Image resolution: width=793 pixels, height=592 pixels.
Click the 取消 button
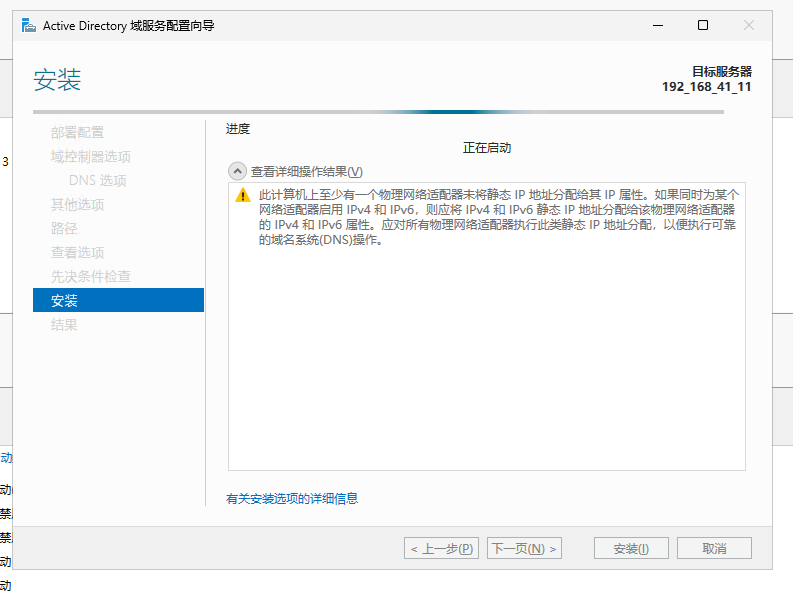tap(714, 549)
